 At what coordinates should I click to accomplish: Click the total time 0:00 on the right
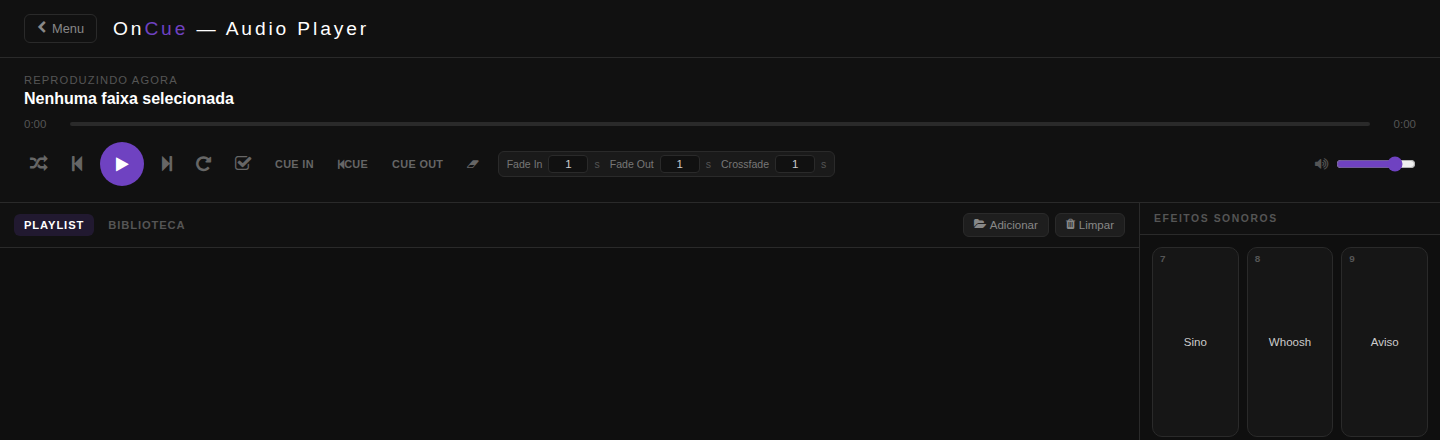pyautogui.click(x=1405, y=124)
